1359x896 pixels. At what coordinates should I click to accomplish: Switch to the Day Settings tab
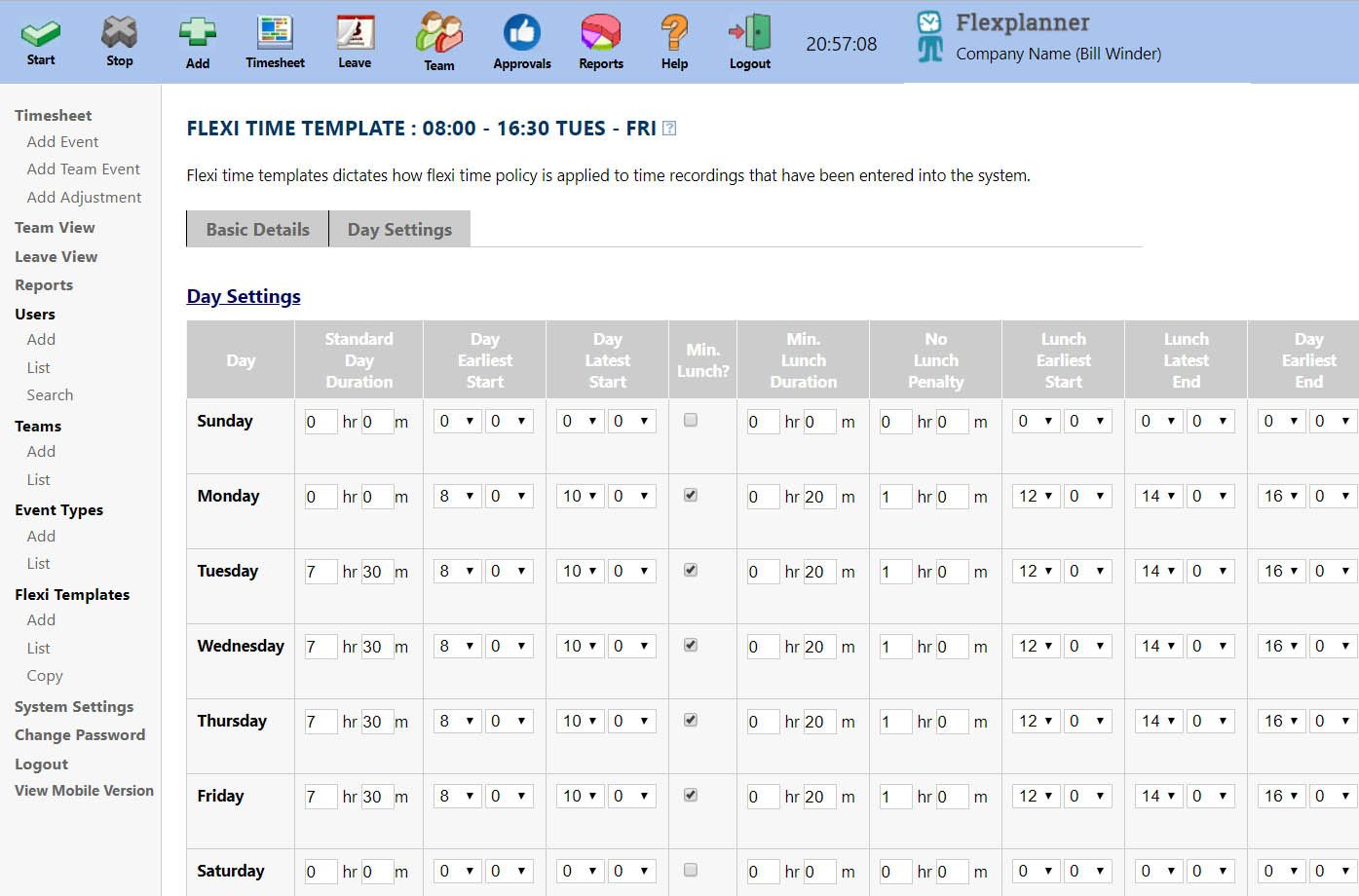[399, 229]
